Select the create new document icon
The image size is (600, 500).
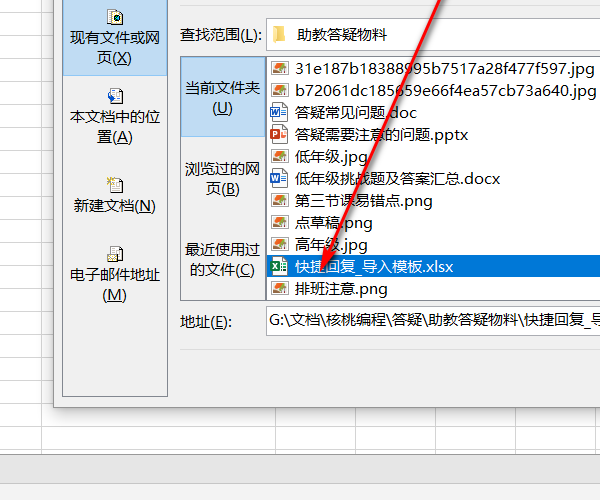[x=115, y=185]
